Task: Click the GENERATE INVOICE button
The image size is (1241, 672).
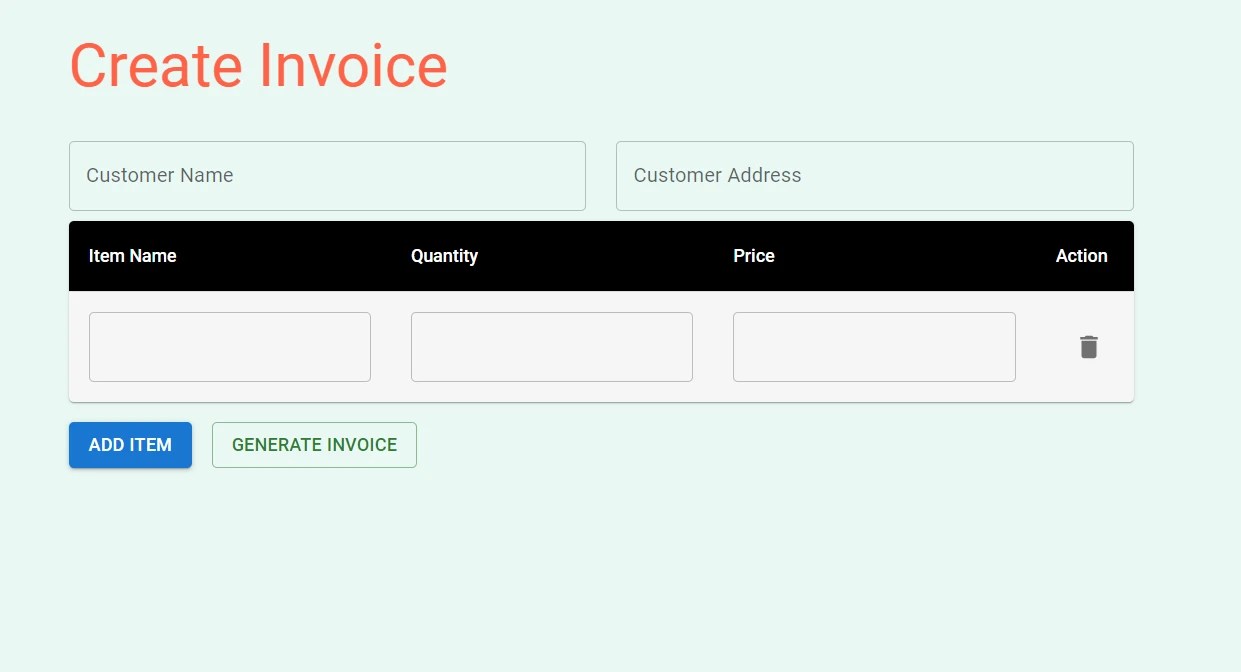Action: click(314, 445)
